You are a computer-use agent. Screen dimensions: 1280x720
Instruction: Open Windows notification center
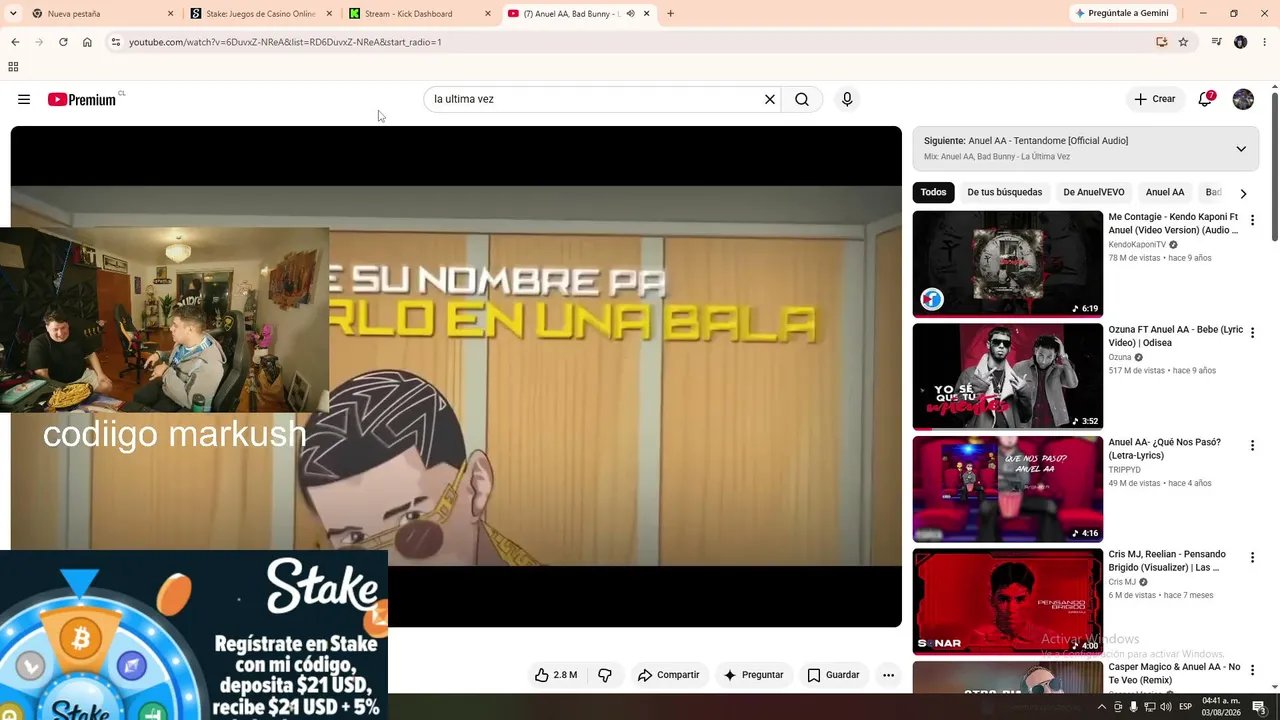1259,707
